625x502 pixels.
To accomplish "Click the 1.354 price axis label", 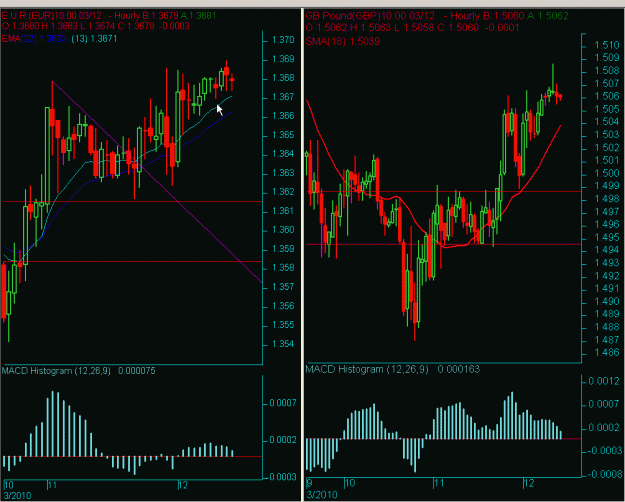I will click(283, 344).
